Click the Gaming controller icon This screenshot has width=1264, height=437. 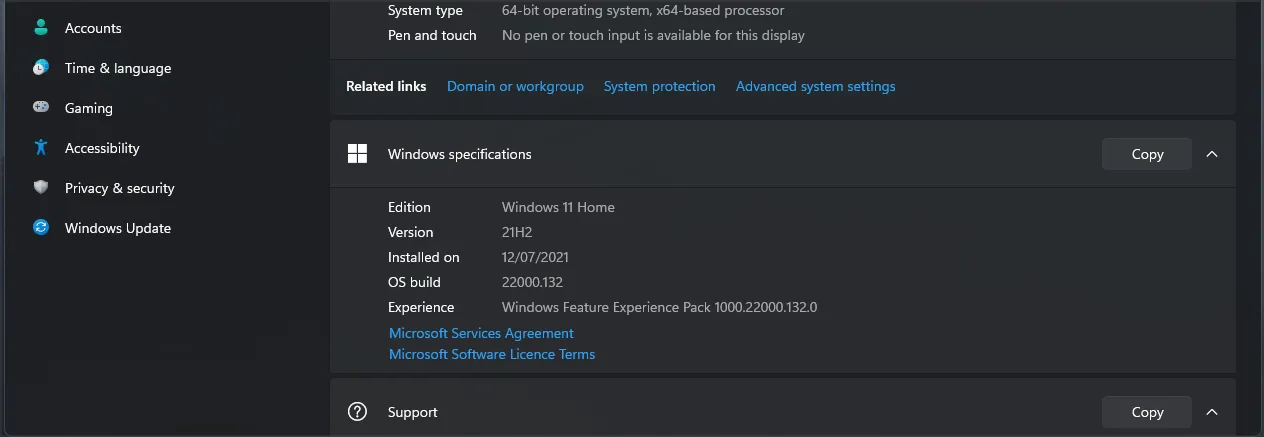41,108
